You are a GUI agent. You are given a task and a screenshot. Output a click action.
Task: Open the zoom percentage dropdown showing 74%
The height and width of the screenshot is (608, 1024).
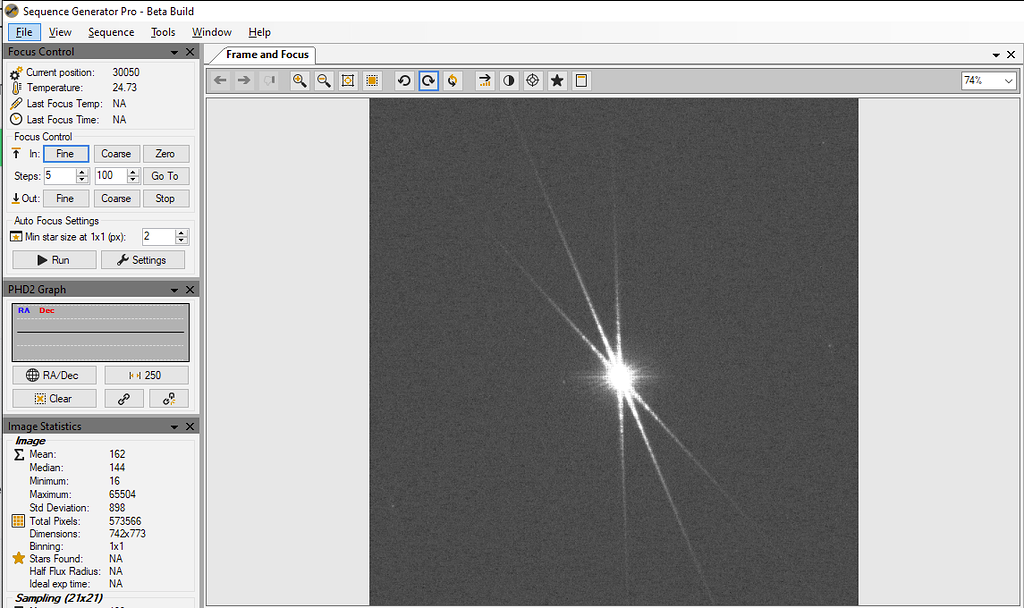[1009, 80]
